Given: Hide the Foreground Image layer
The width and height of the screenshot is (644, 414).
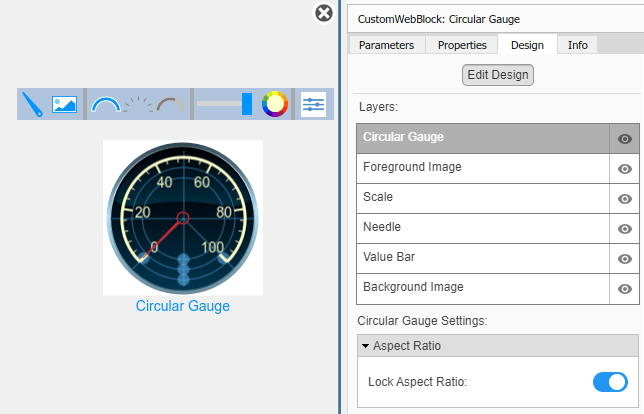Looking at the screenshot, I should (625, 169).
